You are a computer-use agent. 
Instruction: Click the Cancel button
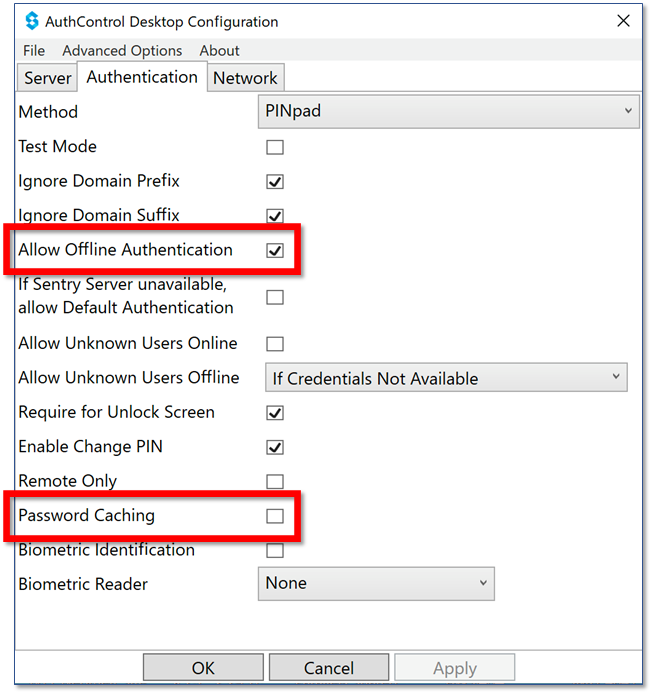pos(329,667)
